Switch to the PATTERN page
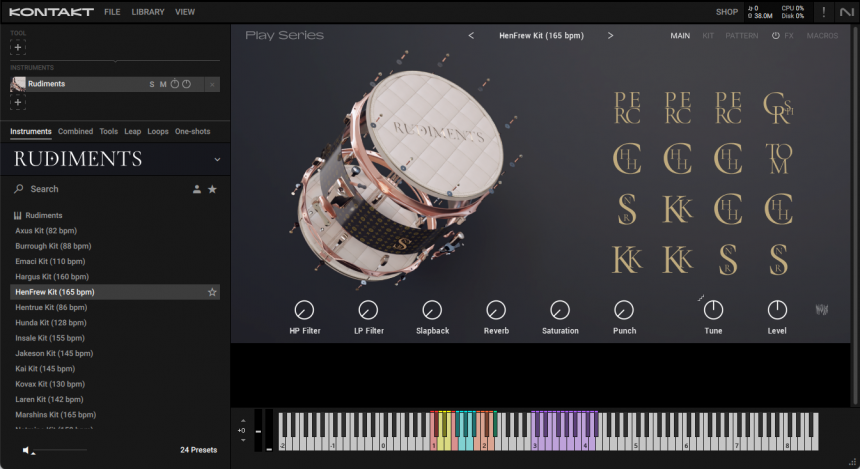The width and height of the screenshot is (860, 469). pyautogui.click(x=742, y=36)
